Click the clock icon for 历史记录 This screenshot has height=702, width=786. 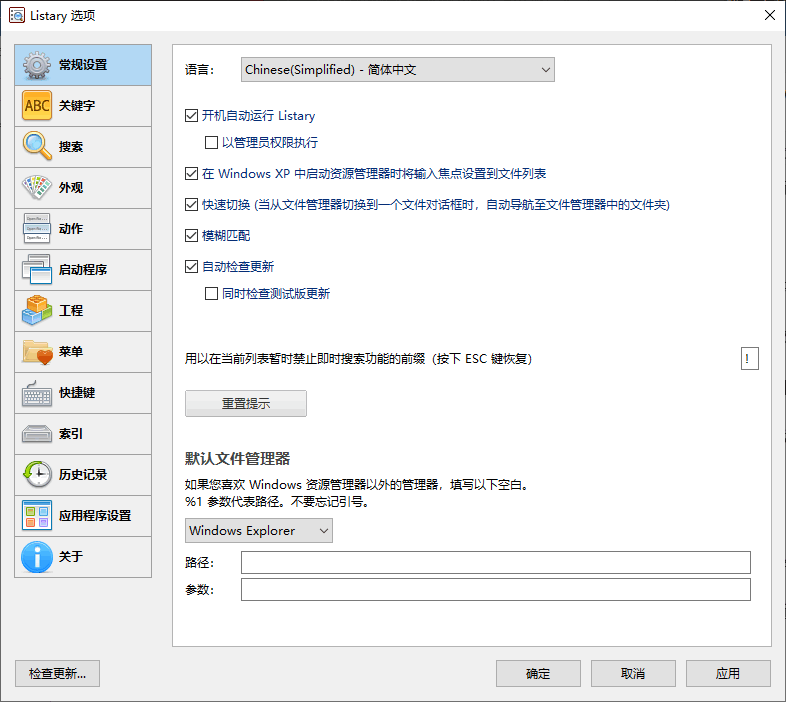[x=37, y=474]
